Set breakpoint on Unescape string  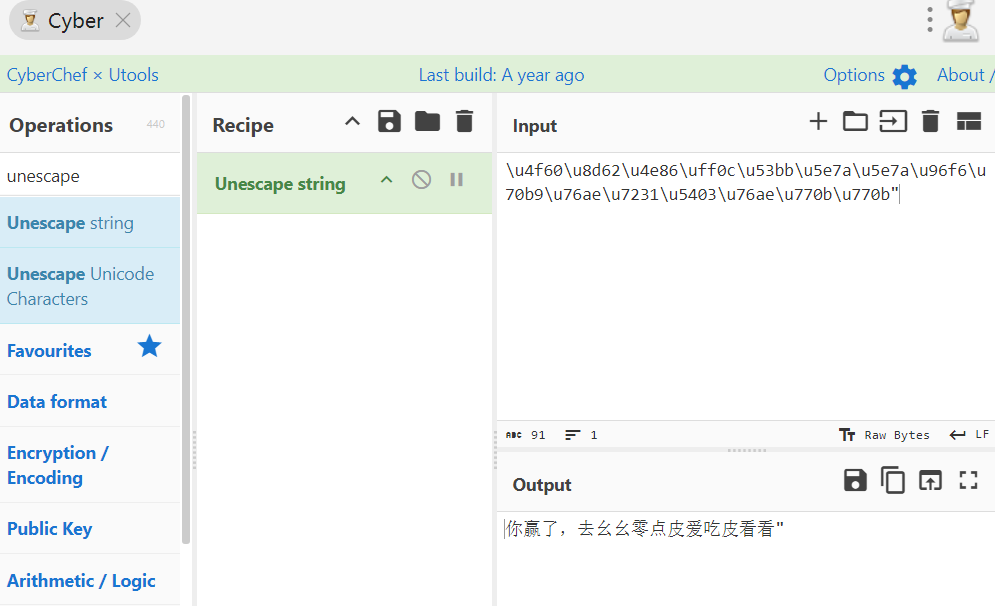coord(456,180)
